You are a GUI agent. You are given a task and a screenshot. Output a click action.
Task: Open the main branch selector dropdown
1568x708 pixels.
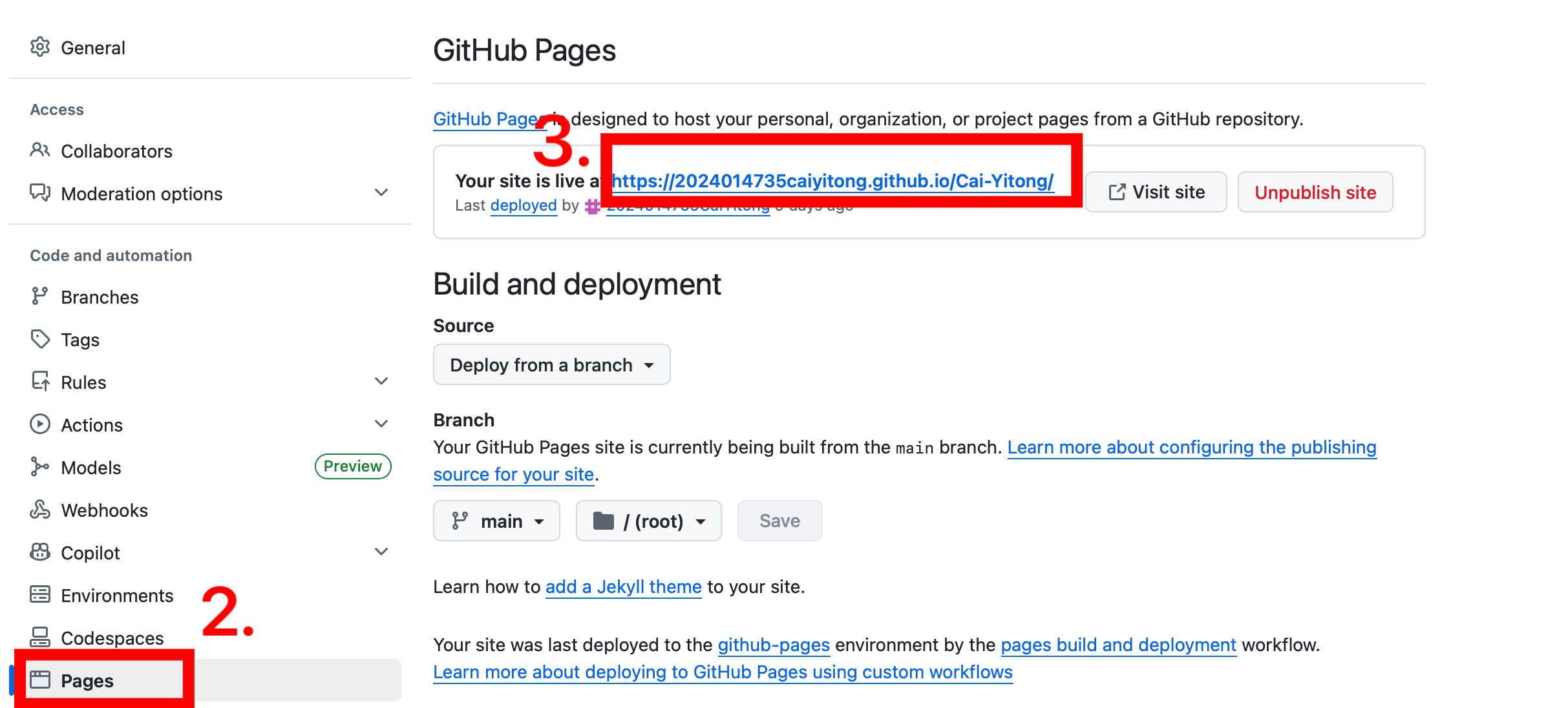click(x=496, y=521)
